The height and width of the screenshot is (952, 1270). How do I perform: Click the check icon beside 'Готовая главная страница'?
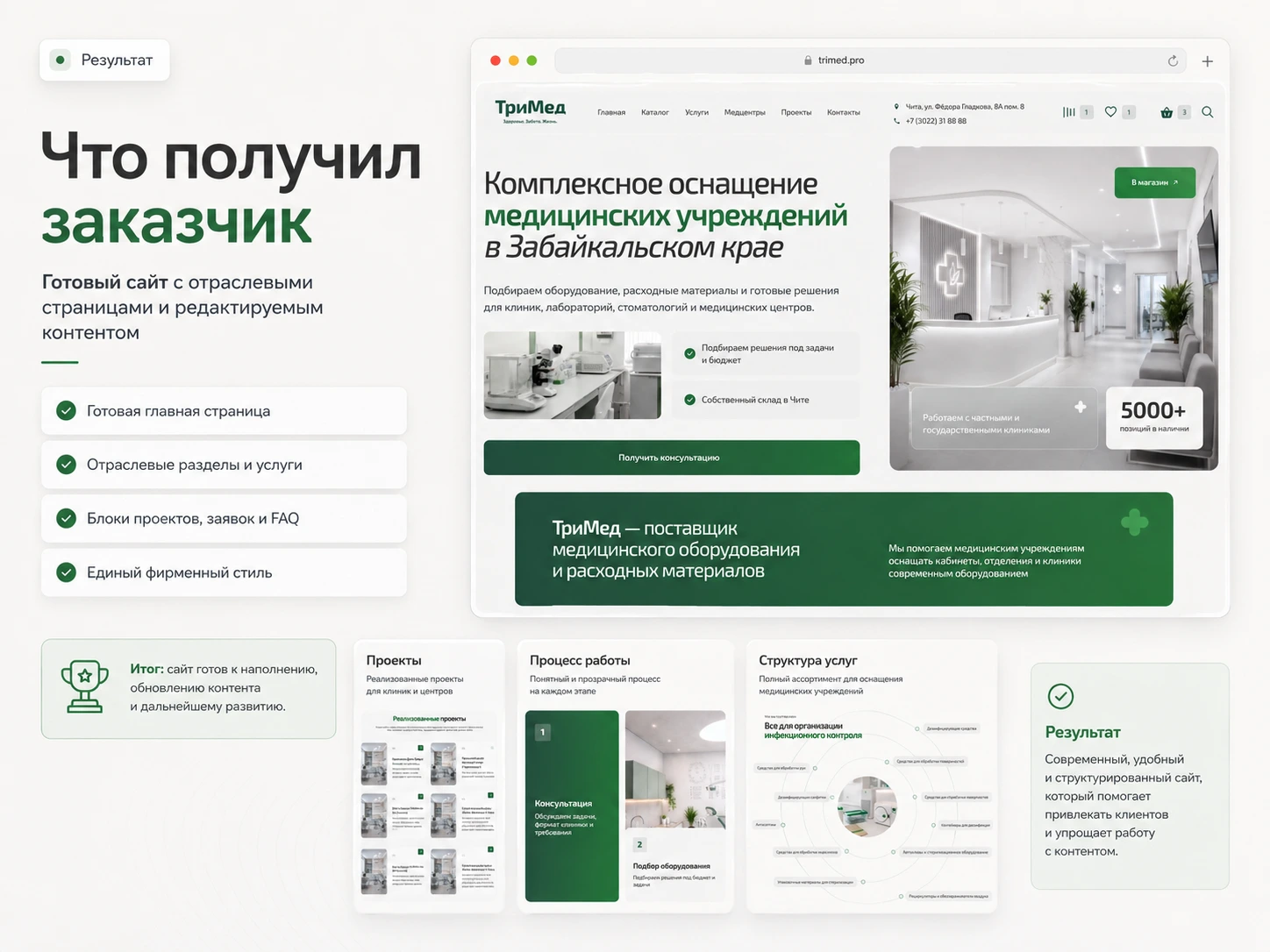[x=66, y=410]
